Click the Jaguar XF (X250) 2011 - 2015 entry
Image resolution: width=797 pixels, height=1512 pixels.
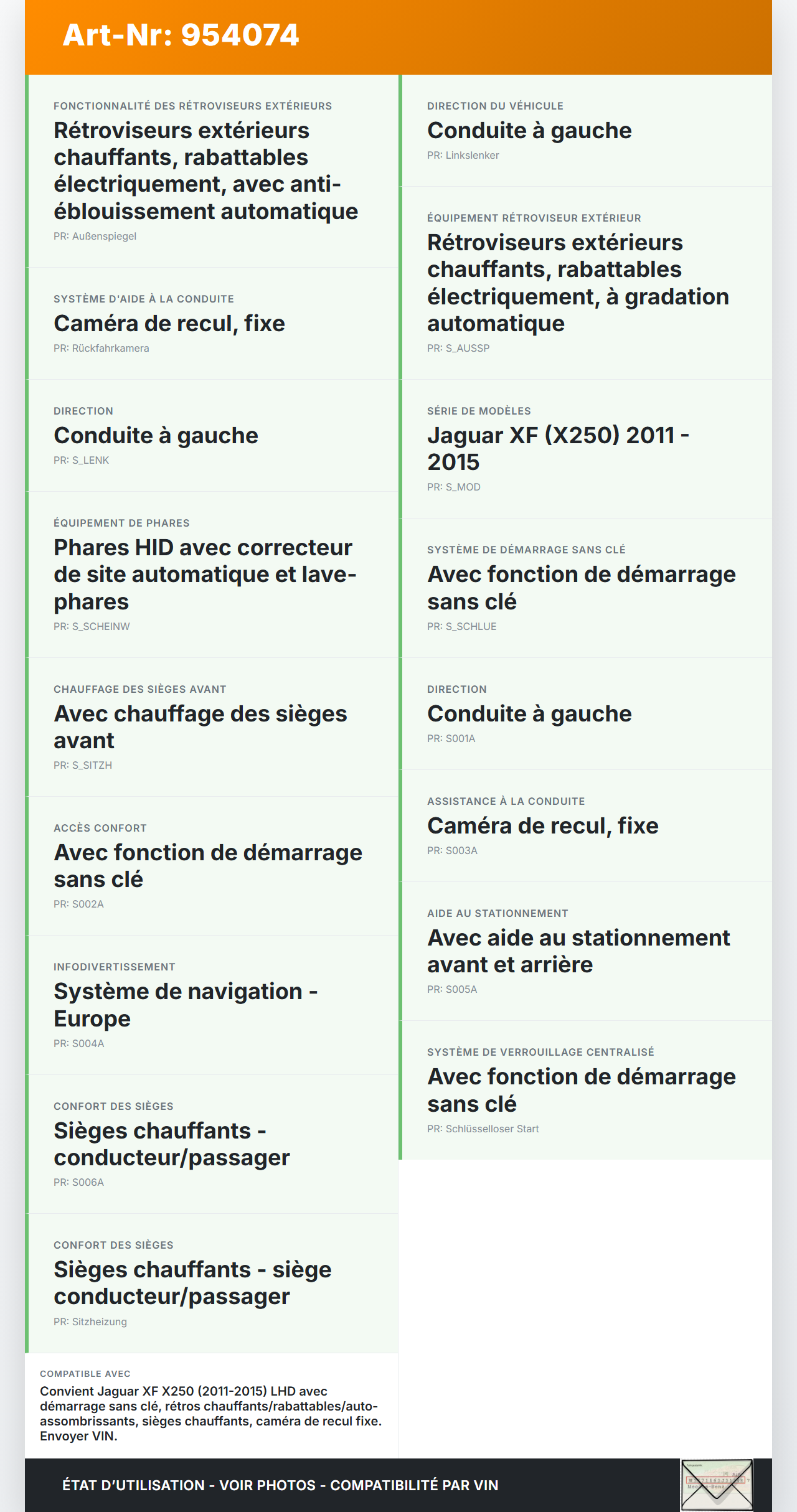coord(585,449)
